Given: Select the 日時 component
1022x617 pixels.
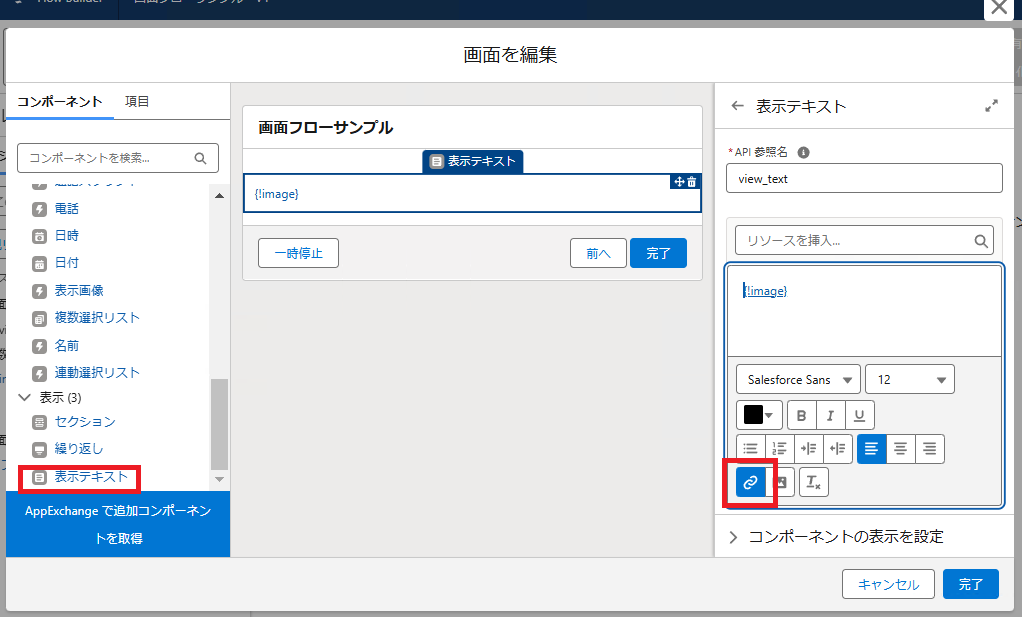Looking at the screenshot, I should point(66,236).
